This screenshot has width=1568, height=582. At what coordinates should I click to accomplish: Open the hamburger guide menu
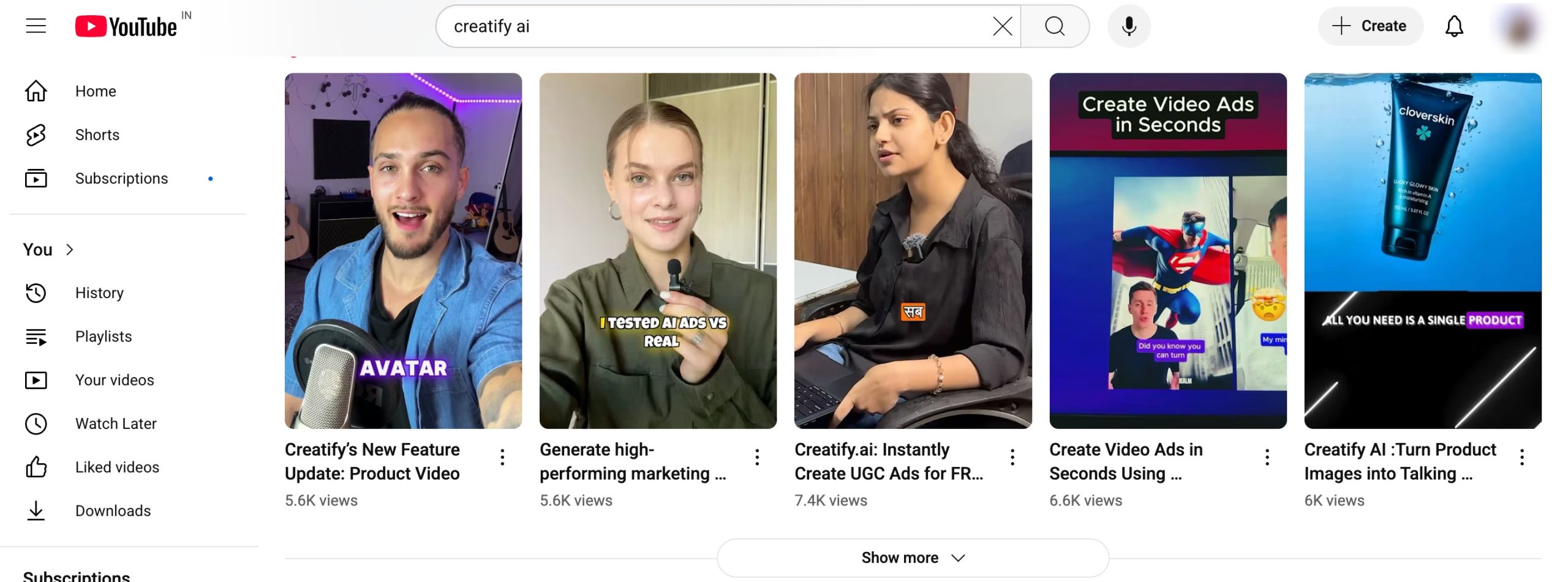[x=36, y=26]
